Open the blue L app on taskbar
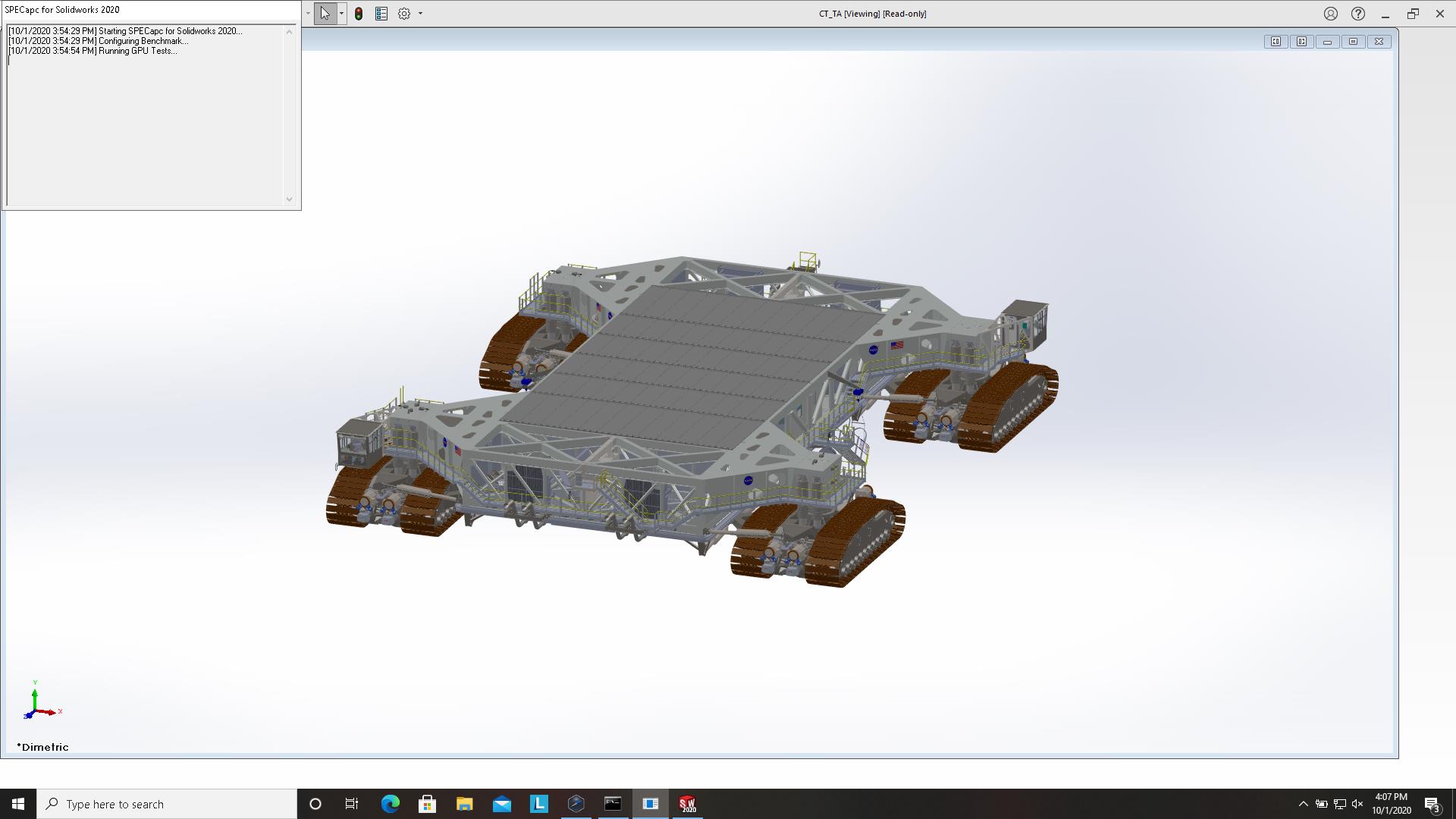Viewport: 1456px width, 819px height. pos(538,804)
